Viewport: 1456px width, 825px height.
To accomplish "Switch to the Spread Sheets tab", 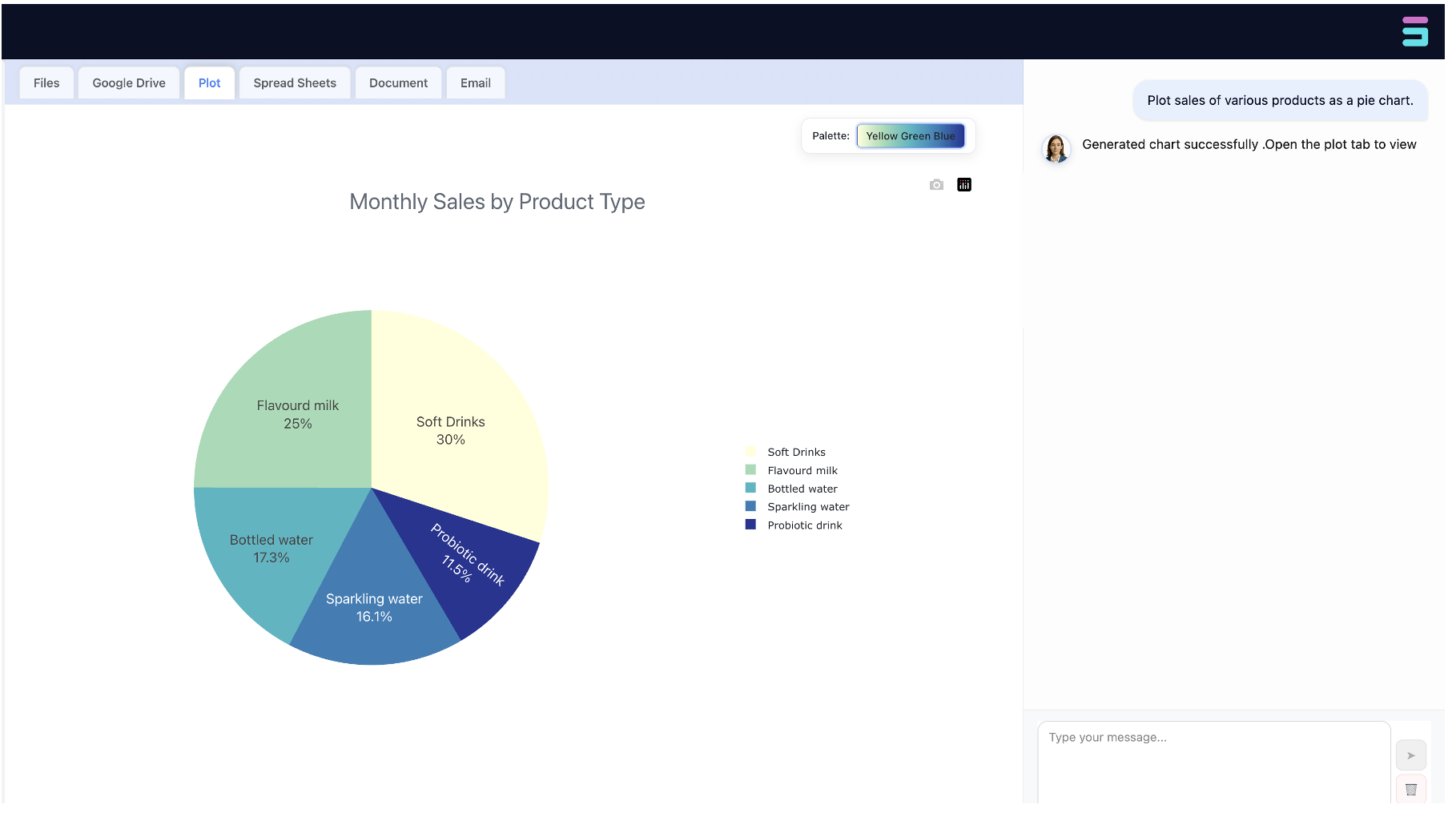I will (294, 82).
